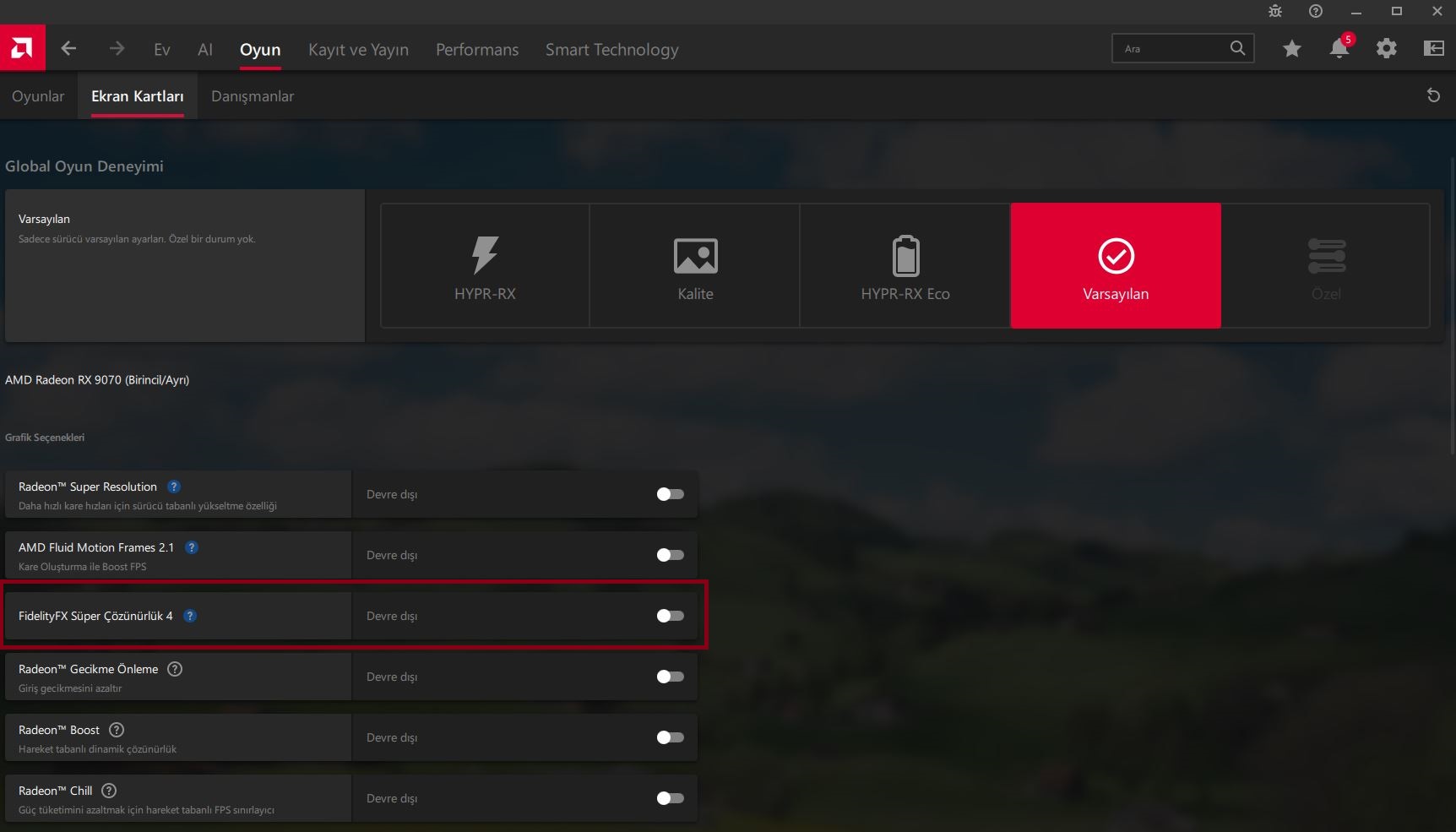Select the Varsayılan profile tile
The width and height of the screenshot is (1456, 832).
[1116, 265]
